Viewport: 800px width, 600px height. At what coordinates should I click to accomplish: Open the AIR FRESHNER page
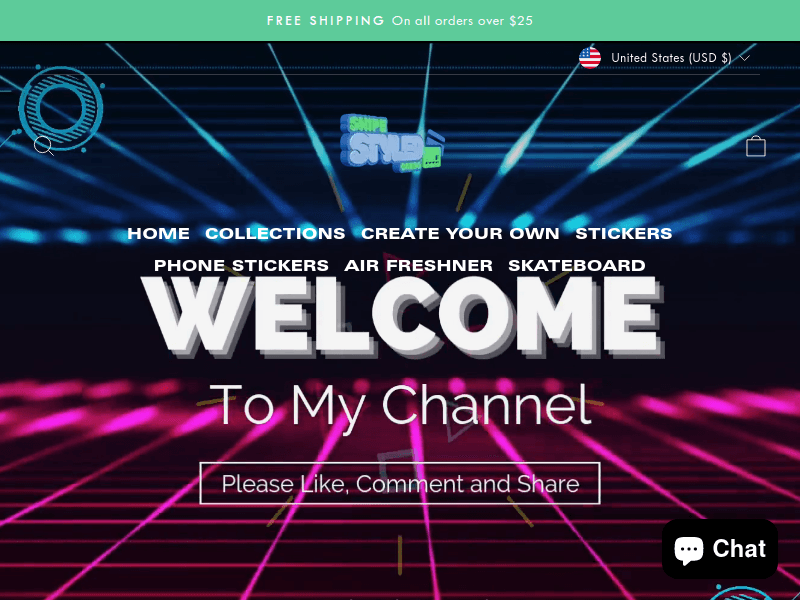click(418, 265)
